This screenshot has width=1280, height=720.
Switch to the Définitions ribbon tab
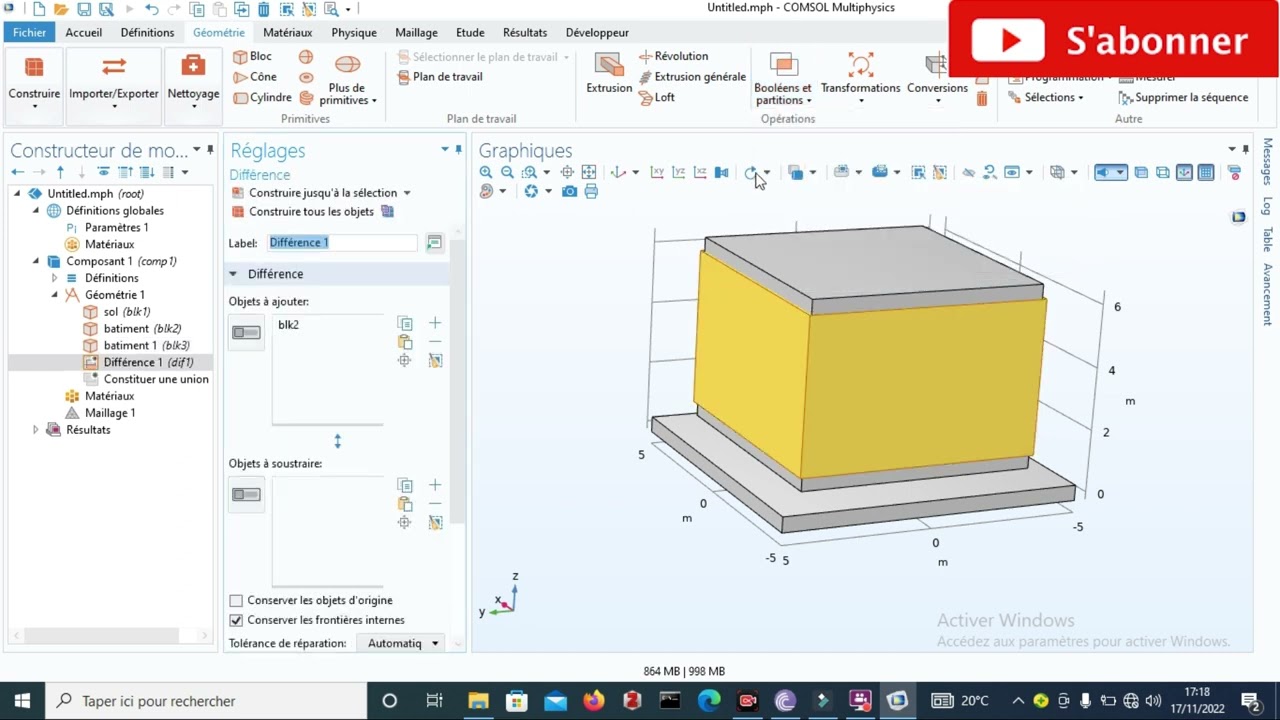tap(147, 32)
